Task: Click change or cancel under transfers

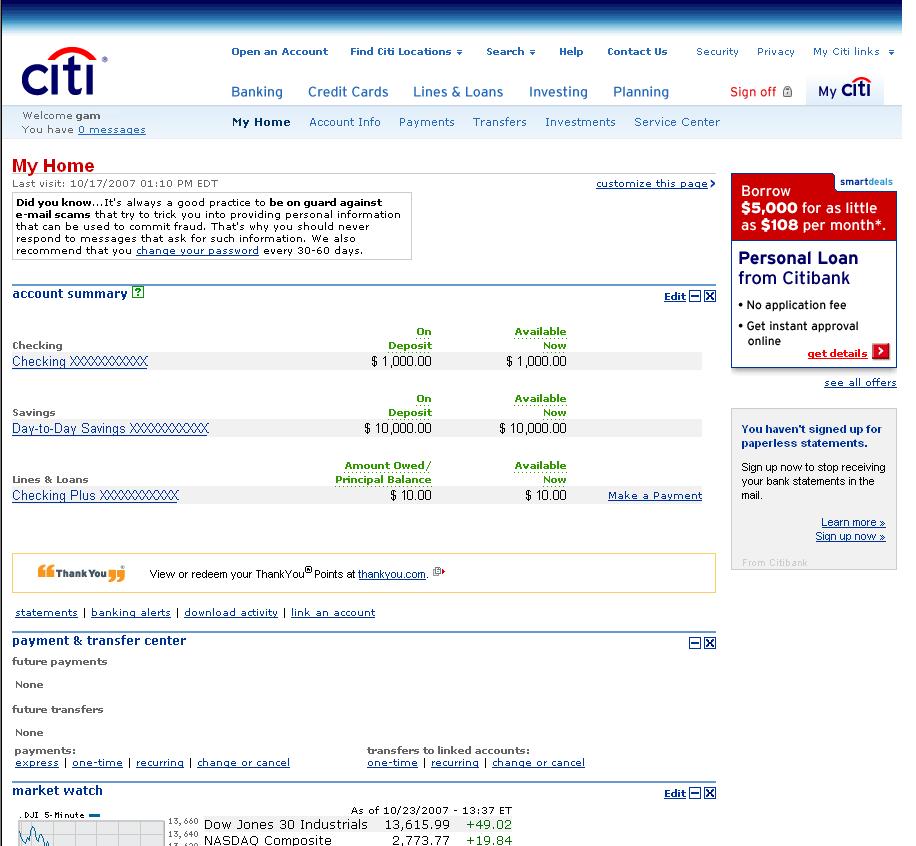Action: pos(538,762)
